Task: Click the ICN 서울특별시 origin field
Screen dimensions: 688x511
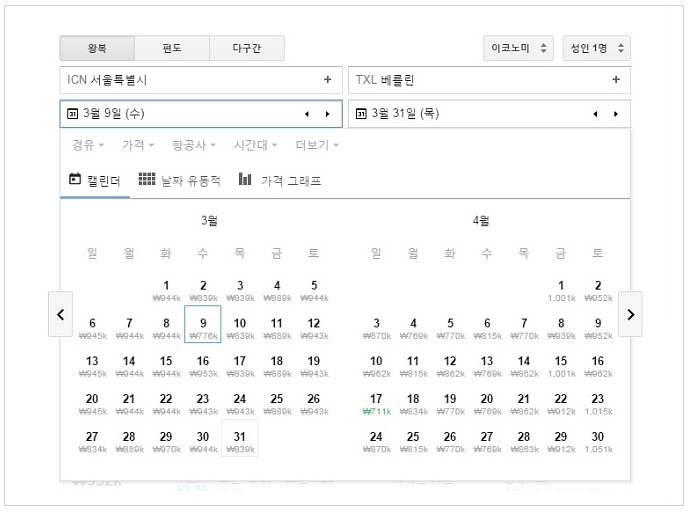Action: tap(201, 80)
